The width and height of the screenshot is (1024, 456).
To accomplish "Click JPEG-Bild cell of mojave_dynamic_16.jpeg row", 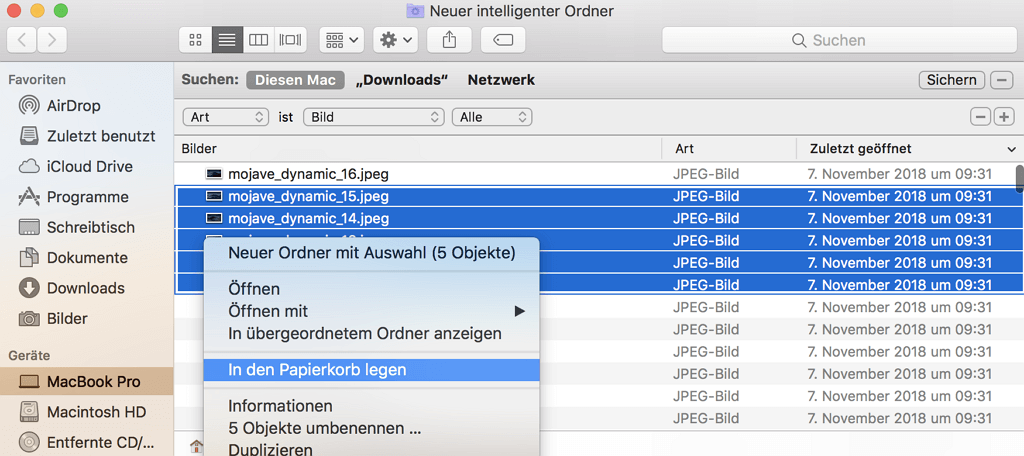I will click(706, 174).
